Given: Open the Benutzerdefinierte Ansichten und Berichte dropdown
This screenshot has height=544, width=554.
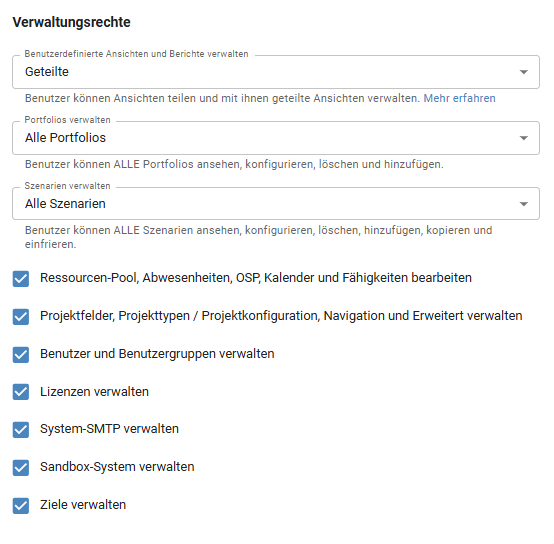Looking at the screenshot, I should [x=276, y=72].
